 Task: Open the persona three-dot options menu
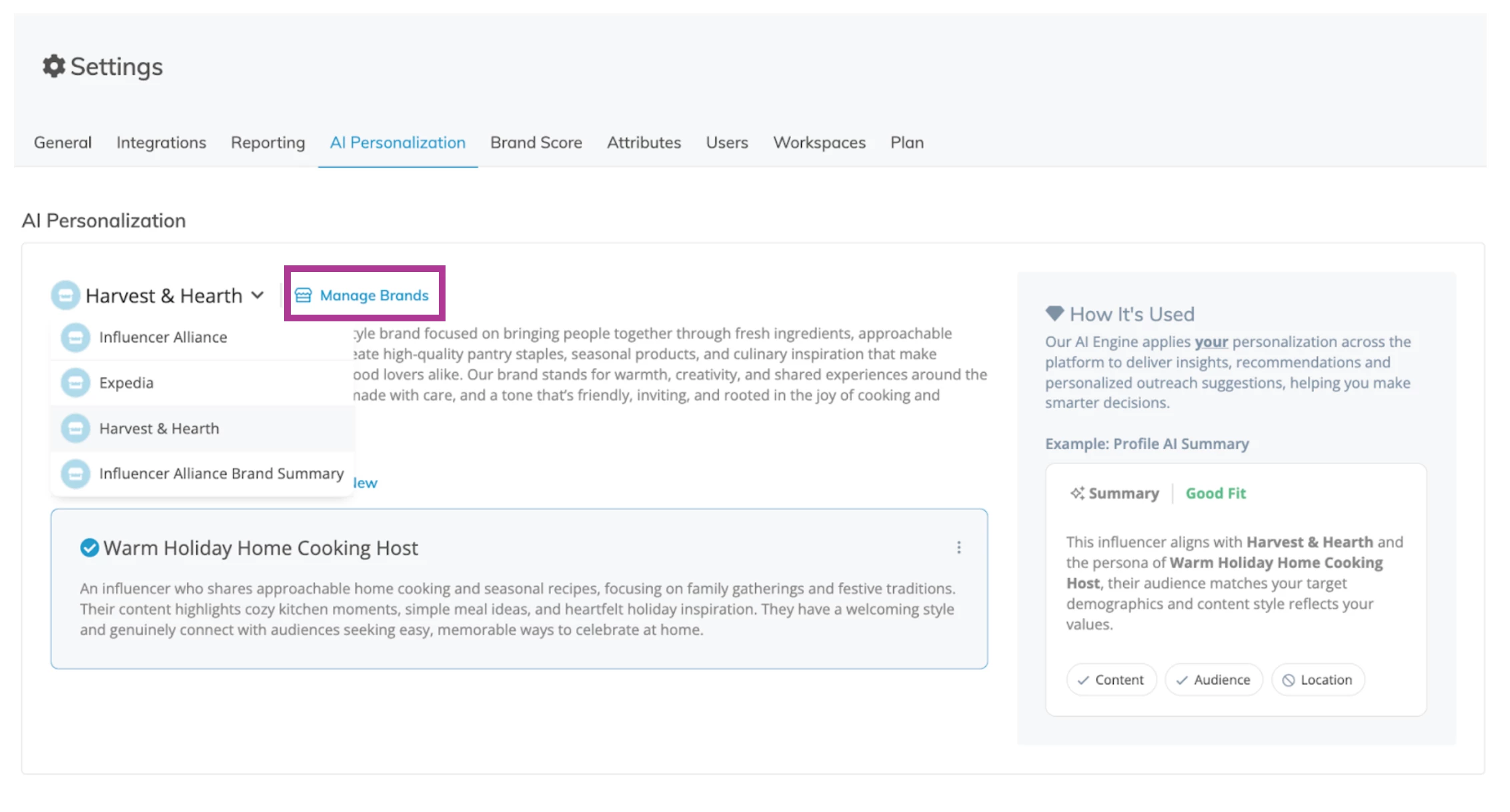(958, 547)
